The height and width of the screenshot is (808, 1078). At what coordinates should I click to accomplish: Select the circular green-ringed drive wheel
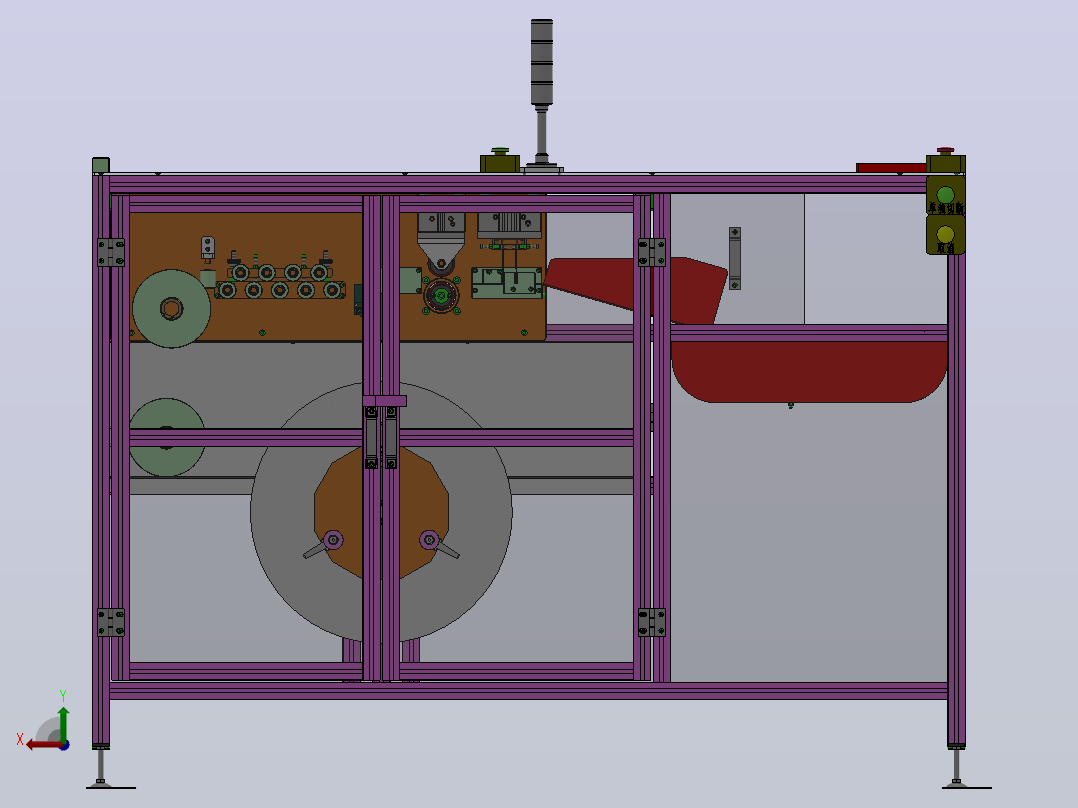click(441, 296)
